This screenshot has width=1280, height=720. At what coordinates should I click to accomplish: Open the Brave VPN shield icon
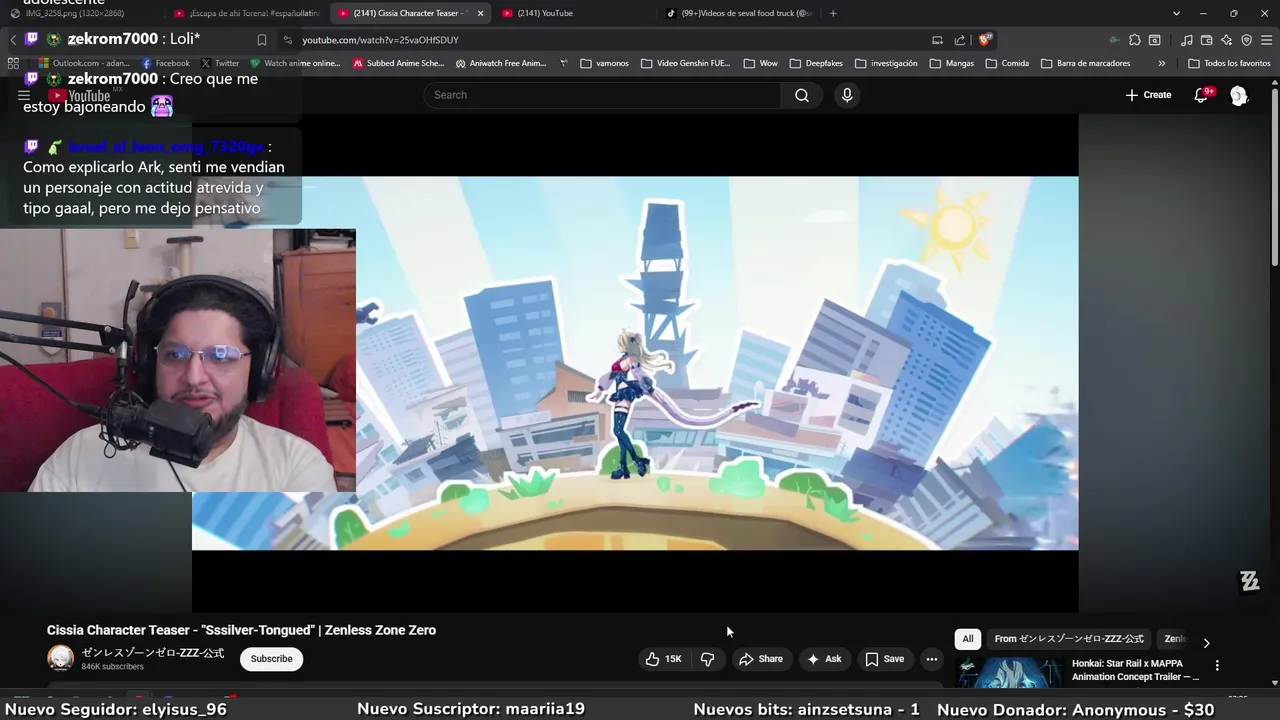1247,40
